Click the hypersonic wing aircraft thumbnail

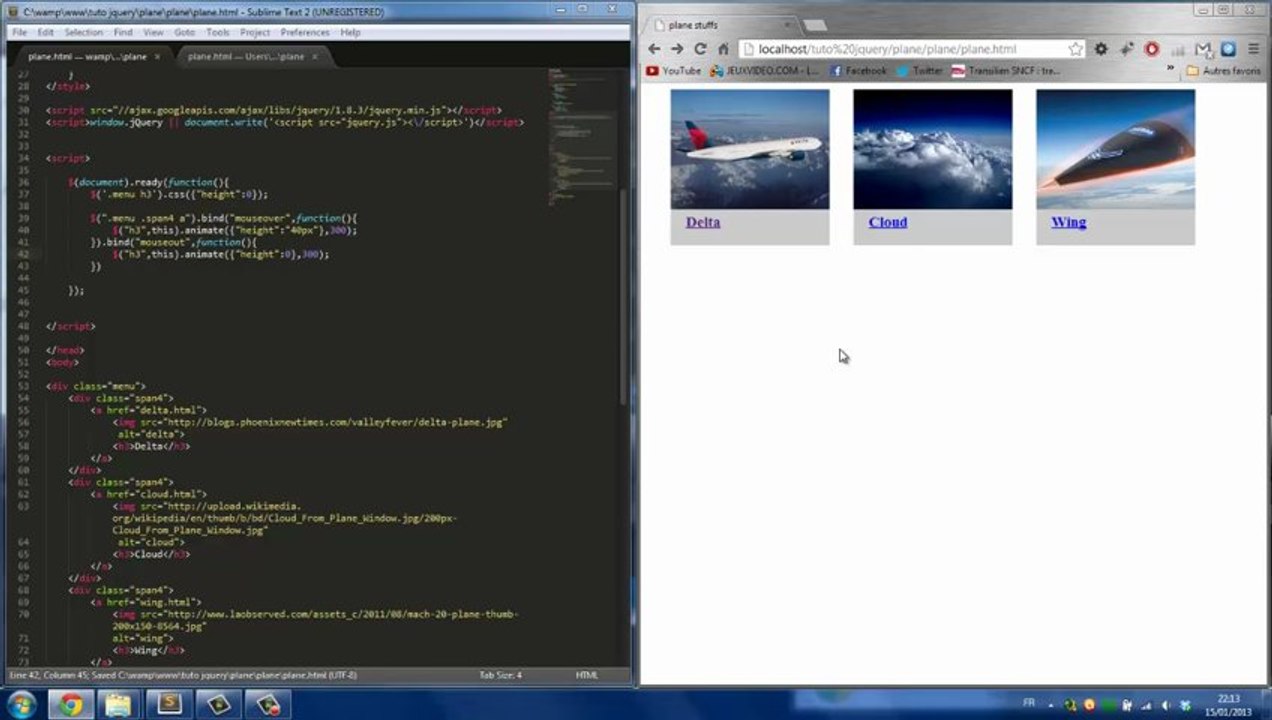1115,149
